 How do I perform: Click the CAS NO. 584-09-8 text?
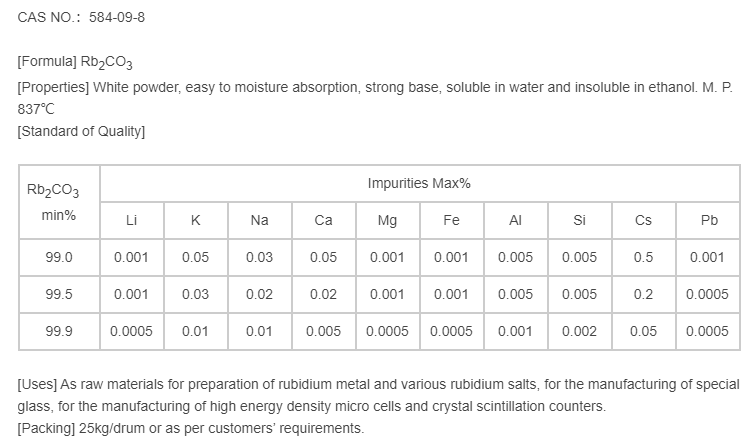point(74,18)
